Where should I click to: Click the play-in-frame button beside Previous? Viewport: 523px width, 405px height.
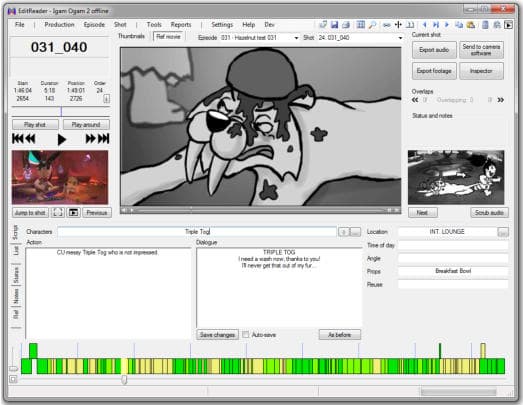coord(73,213)
